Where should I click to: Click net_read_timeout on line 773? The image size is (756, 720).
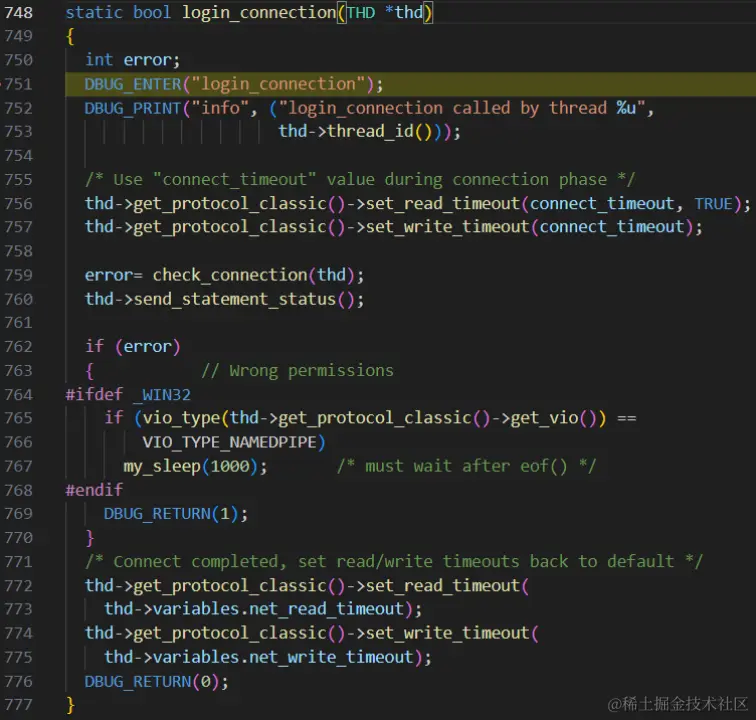point(326,609)
